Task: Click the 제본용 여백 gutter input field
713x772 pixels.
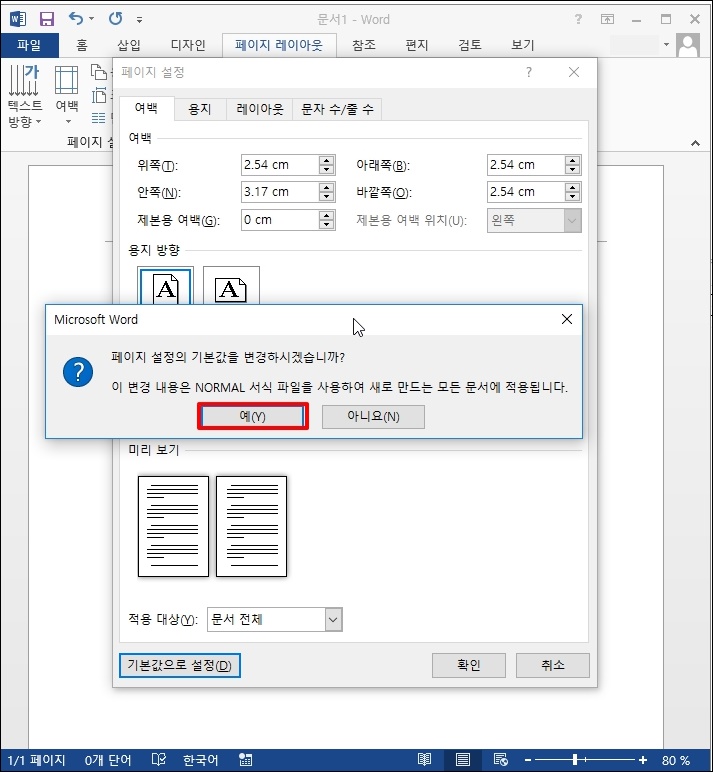Action: pyautogui.click(x=280, y=220)
